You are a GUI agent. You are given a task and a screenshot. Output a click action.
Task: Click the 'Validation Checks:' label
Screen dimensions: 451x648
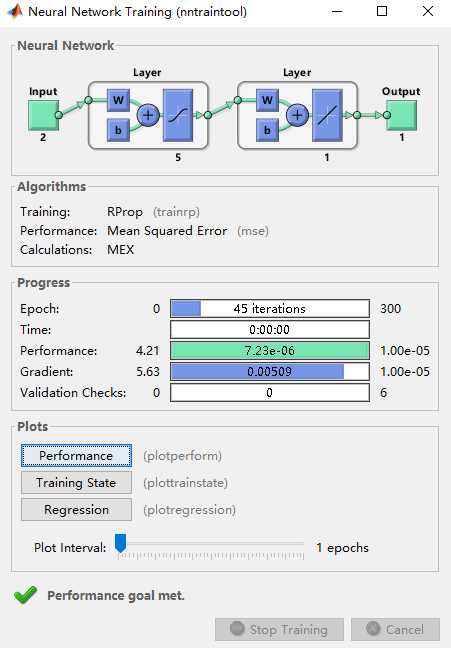pos(73,393)
